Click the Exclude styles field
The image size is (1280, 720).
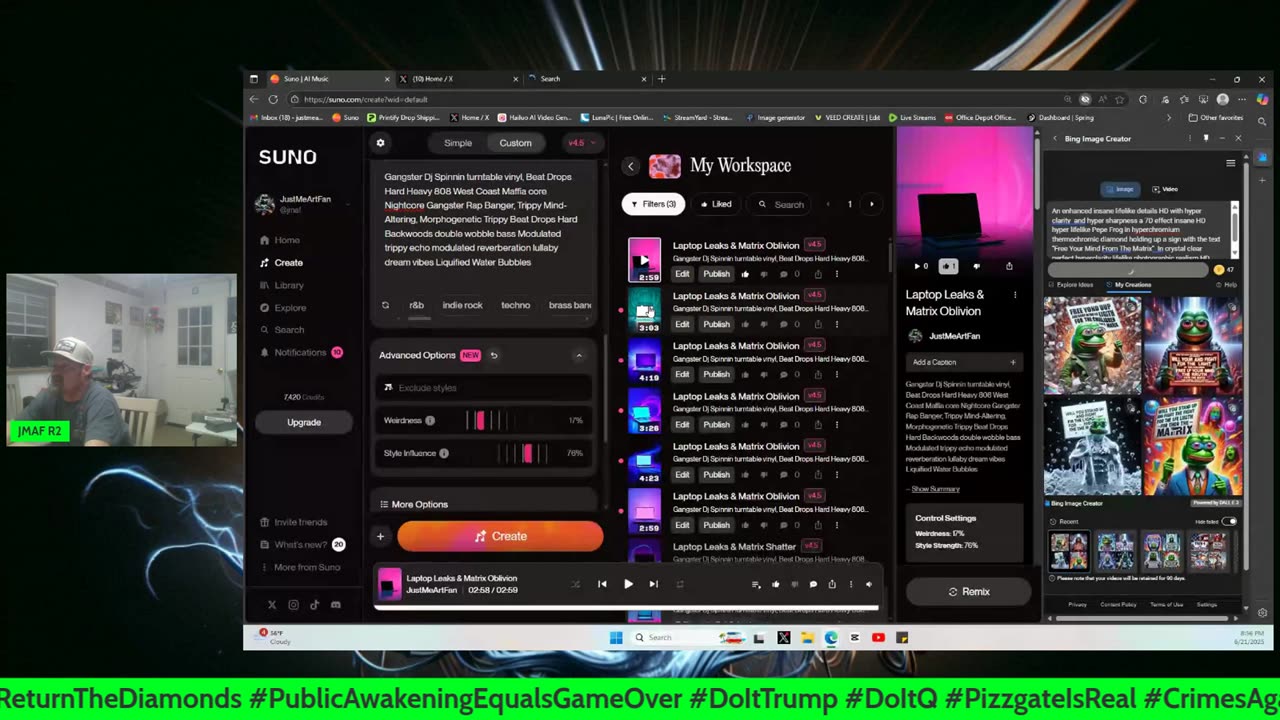coord(485,388)
